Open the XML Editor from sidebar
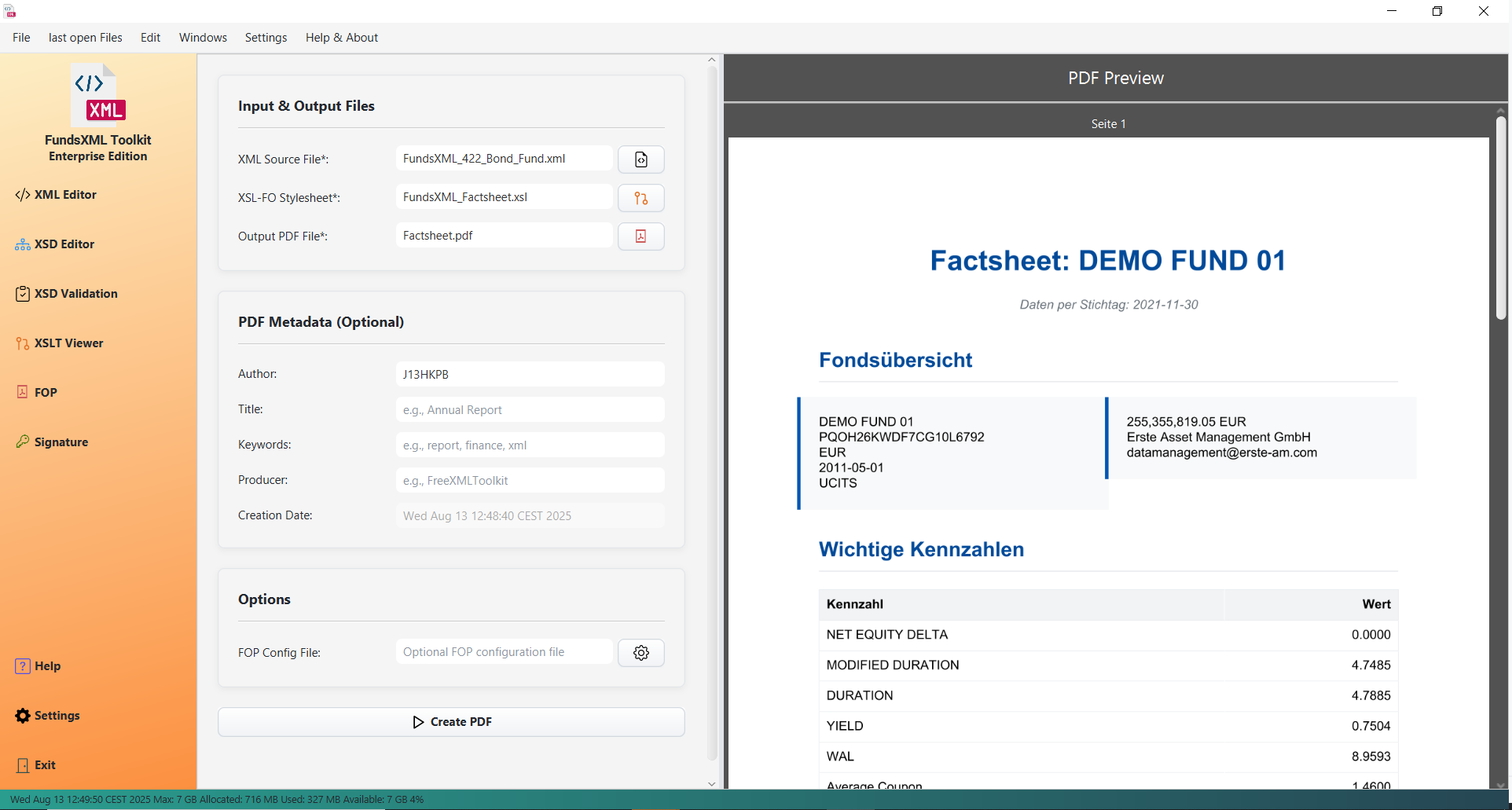Screen dimensions: 1512x810 click(56, 195)
